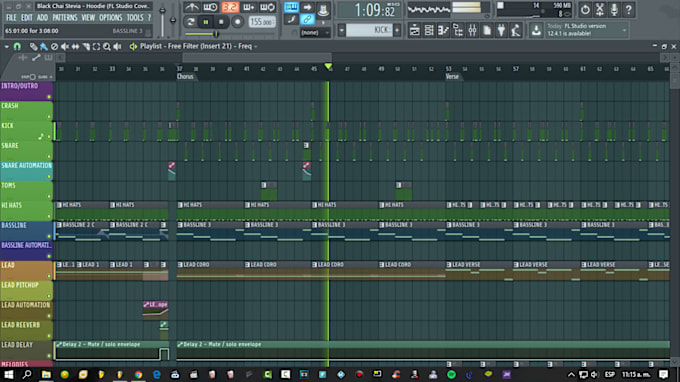Open the first LEAD CORO clip menu

180,264
